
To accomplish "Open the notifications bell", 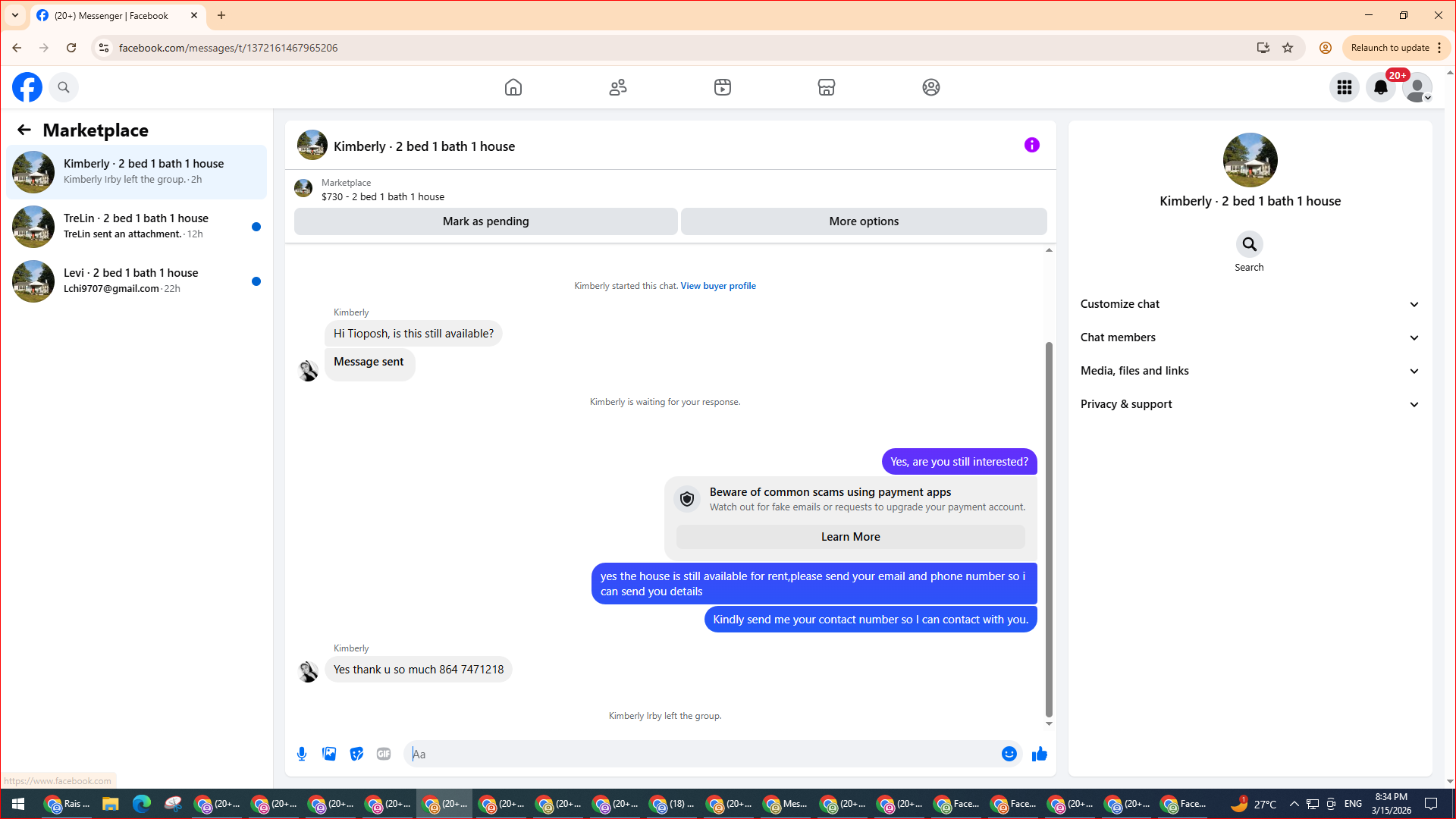I will click(x=1381, y=87).
